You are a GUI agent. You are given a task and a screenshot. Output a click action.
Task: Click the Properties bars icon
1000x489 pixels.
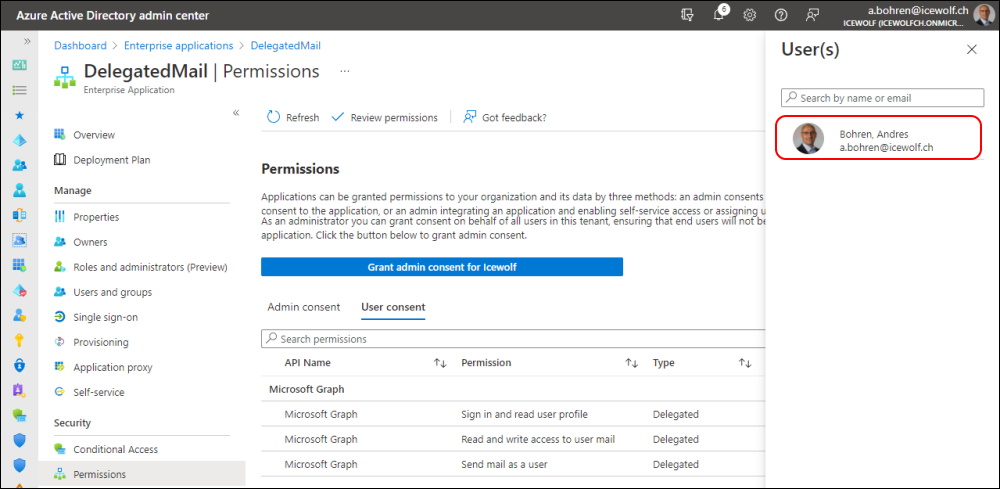pyautogui.click(x=60, y=217)
